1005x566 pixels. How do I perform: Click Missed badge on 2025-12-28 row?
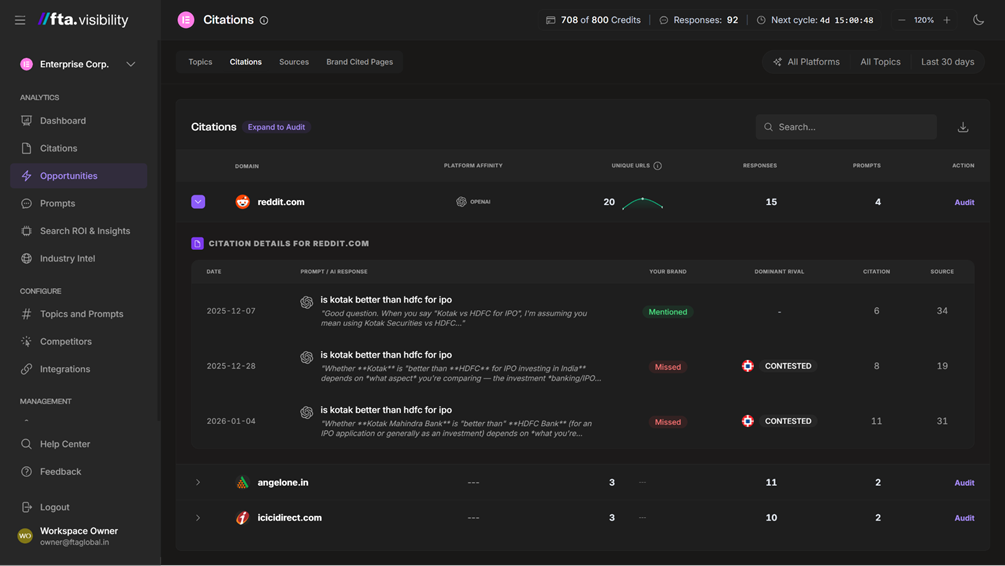pos(667,367)
